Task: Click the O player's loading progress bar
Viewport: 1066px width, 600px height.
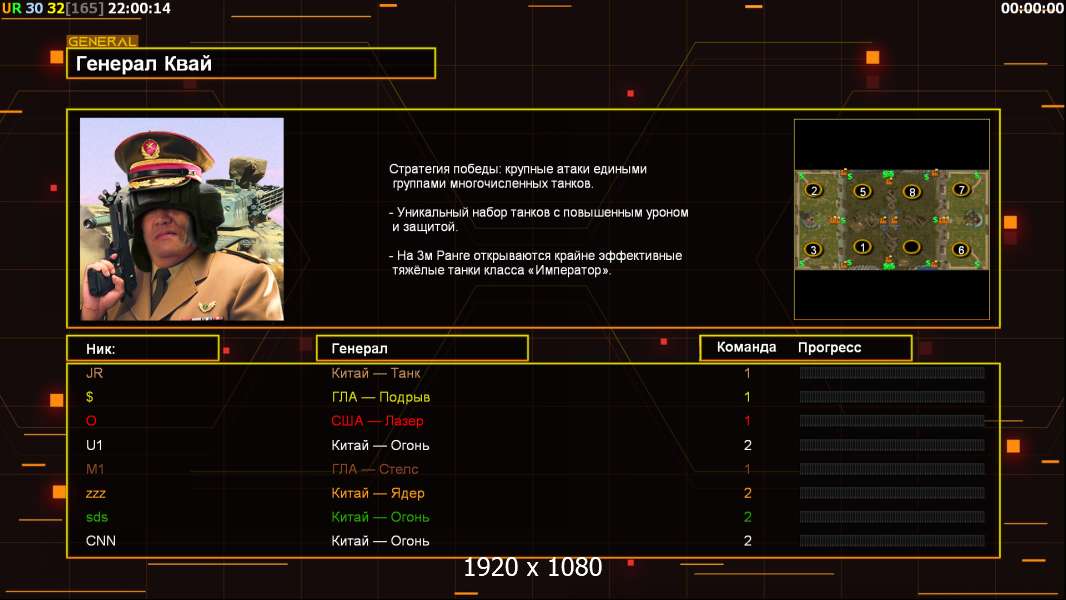Action: [892, 421]
